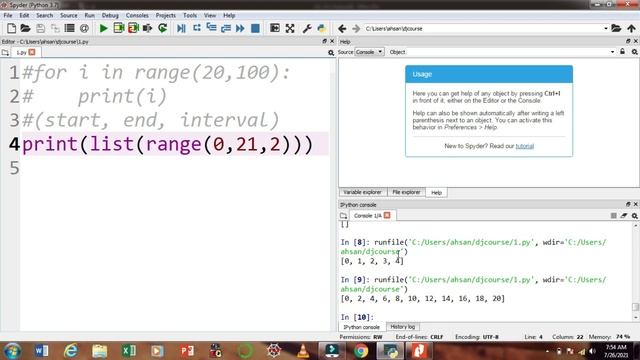Step into function debug icon
The height and width of the screenshot is (360, 640).
211,28
